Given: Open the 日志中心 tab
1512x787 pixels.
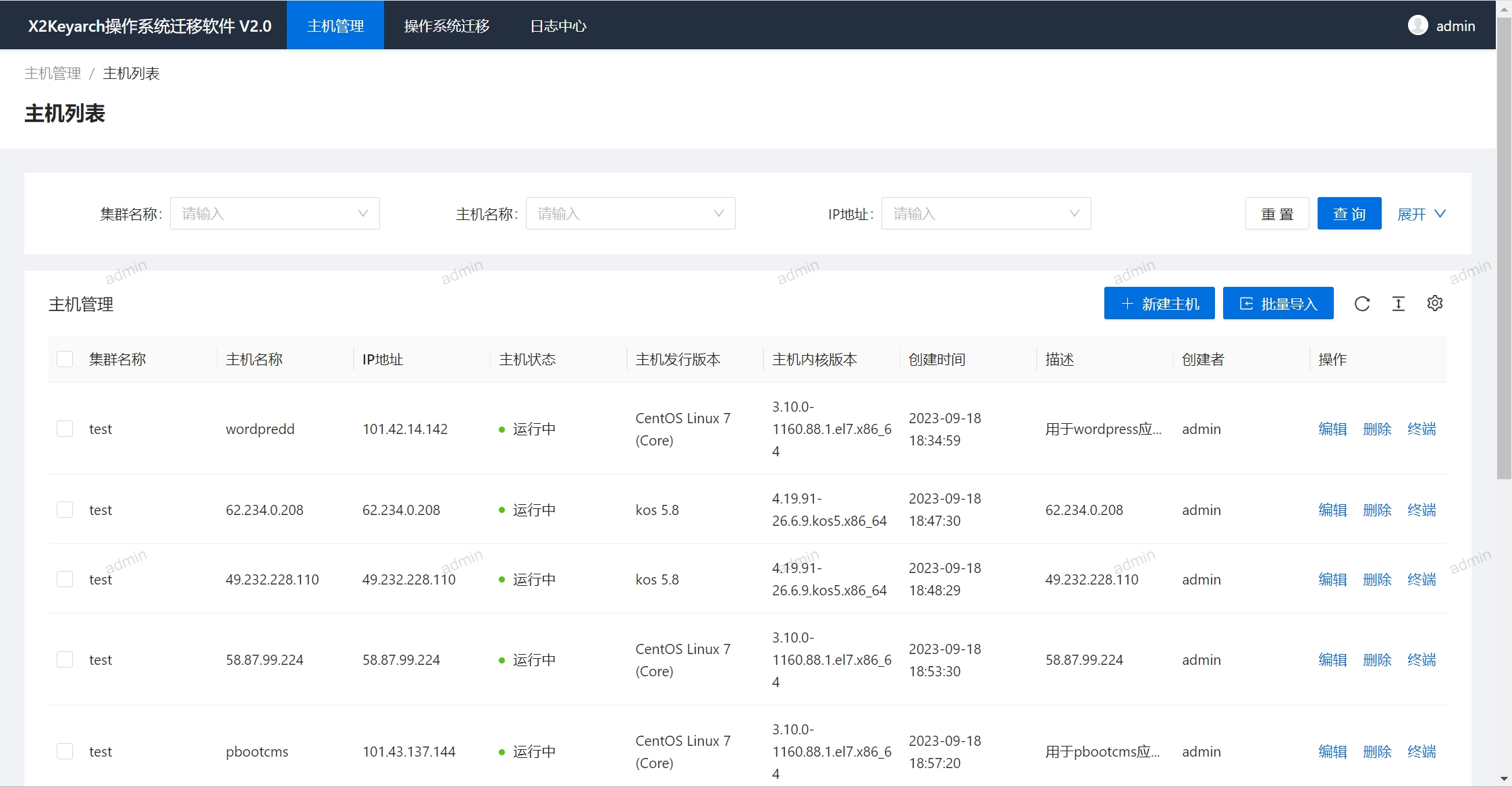Looking at the screenshot, I should [x=558, y=26].
